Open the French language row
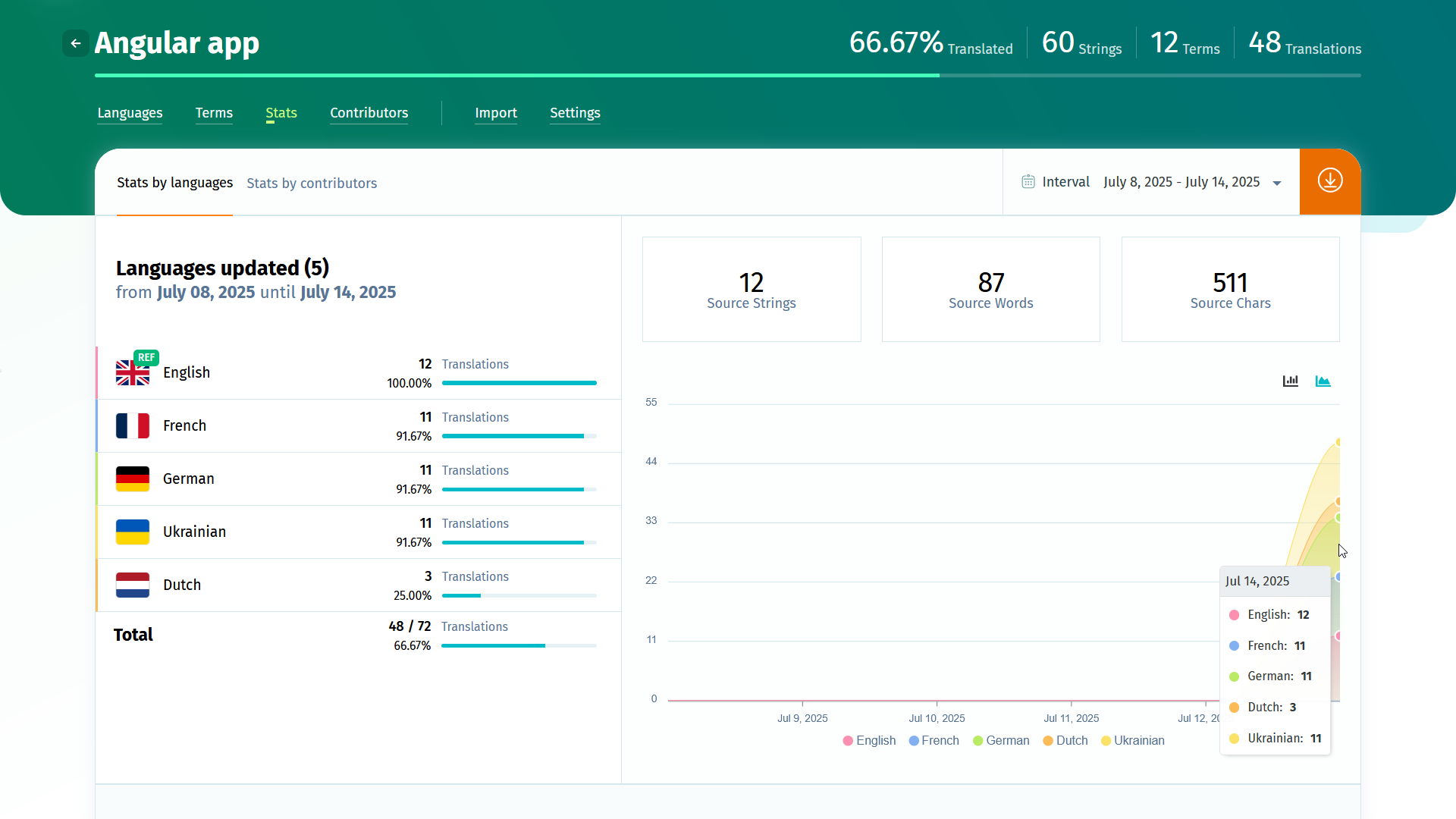Viewport: 1456px width, 819px height. pyautogui.click(x=358, y=426)
